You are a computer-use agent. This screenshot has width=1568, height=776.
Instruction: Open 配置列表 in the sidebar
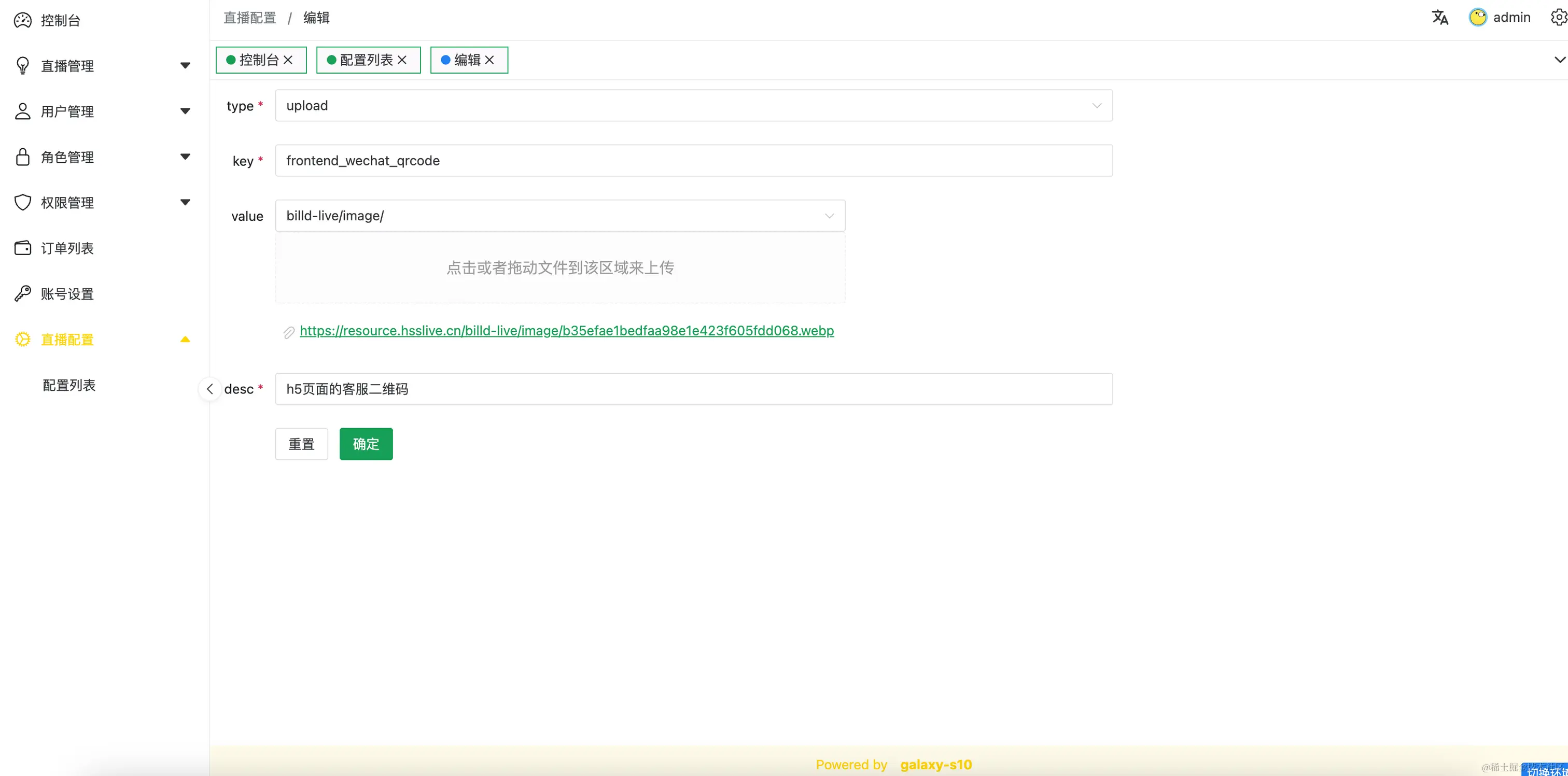pos(69,385)
